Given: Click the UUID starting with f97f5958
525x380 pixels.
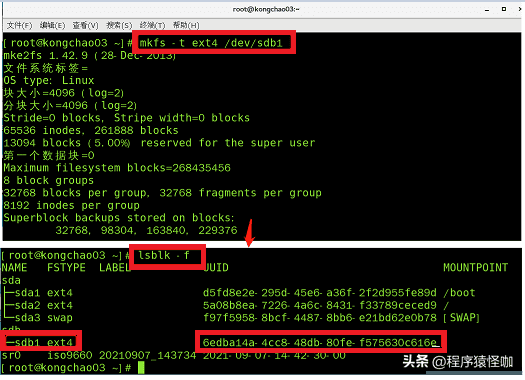Looking at the screenshot, I should point(320,318).
